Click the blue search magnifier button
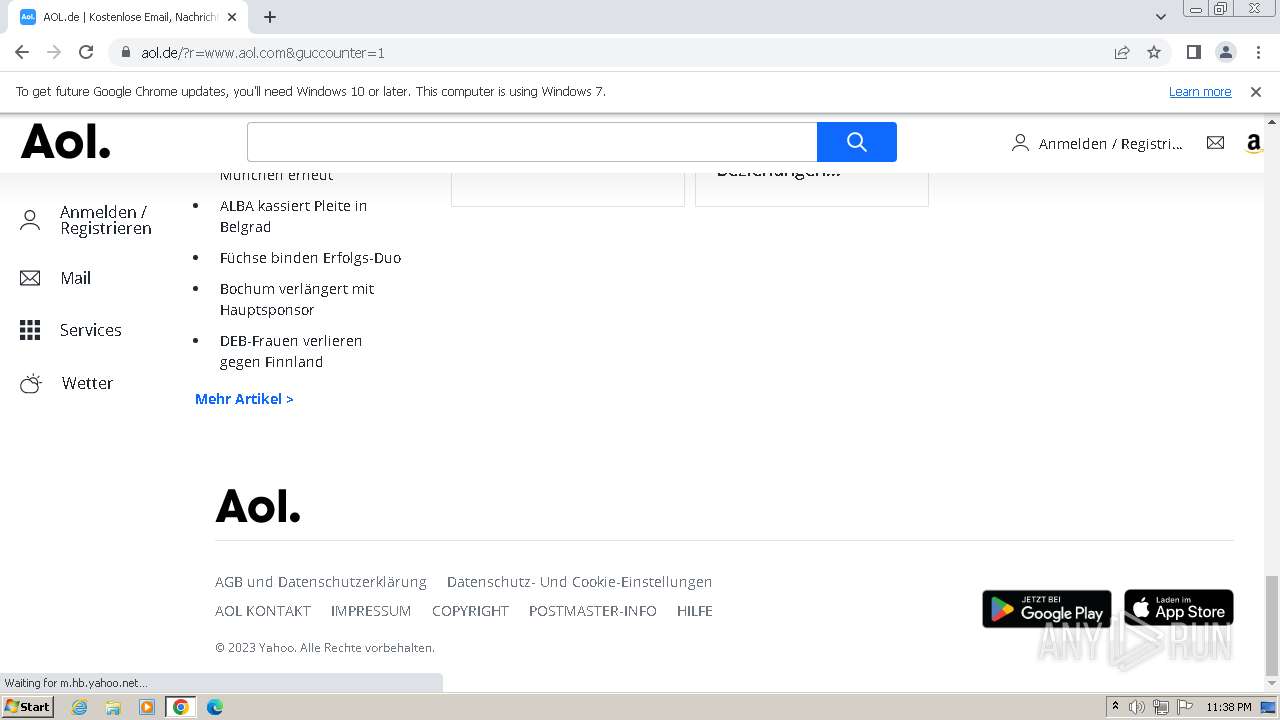The width and height of the screenshot is (1280, 720). click(x=856, y=142)
